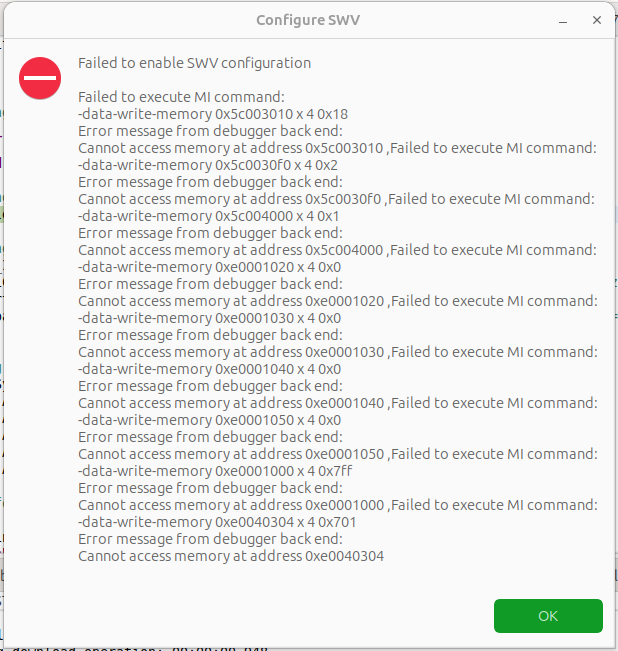The height and width of the screenshot is (651, 618).
Task: Click the data-write-memory 0x5c004000 command line
Action: (208, 216)
